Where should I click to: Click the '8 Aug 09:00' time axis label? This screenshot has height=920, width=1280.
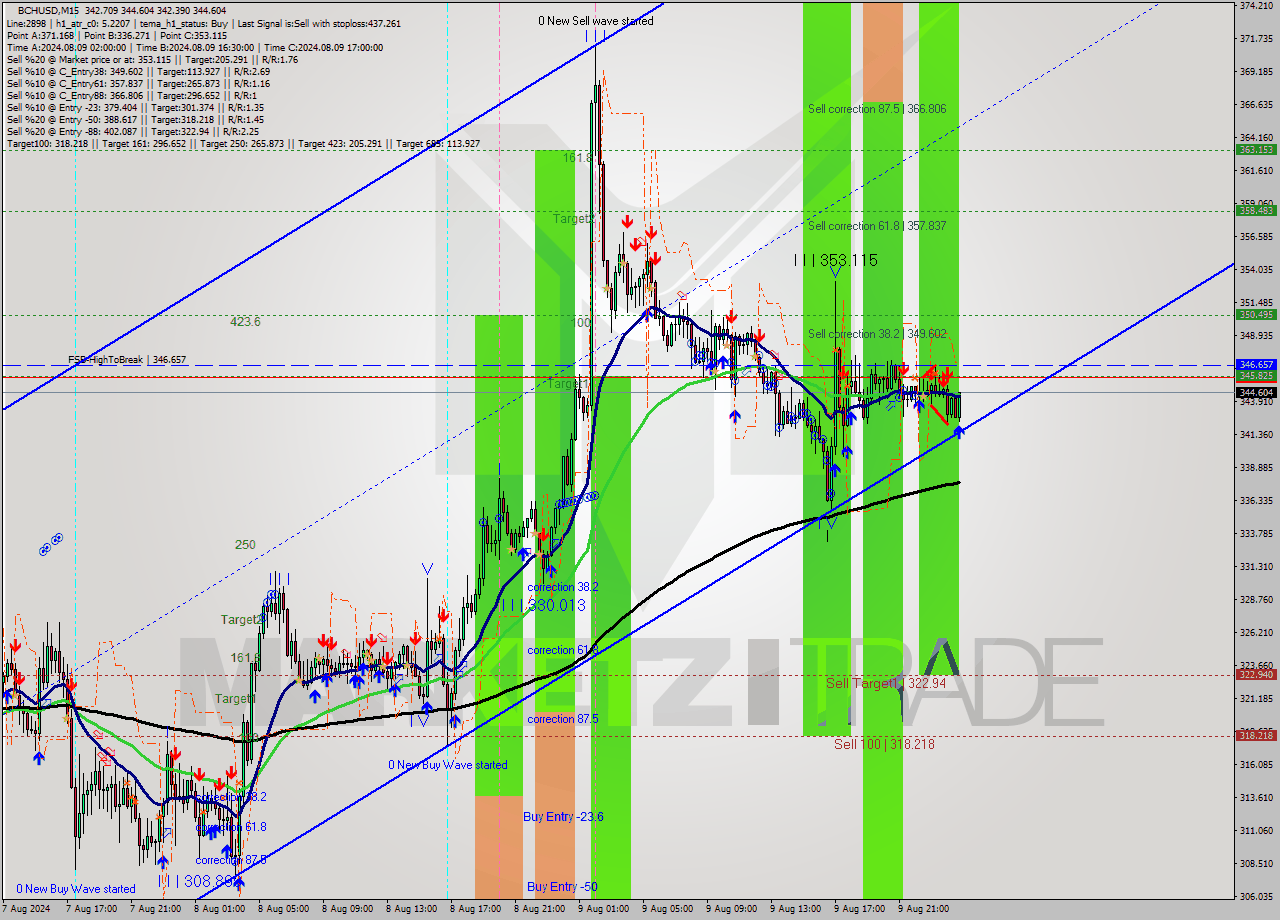tap(350, 910)
